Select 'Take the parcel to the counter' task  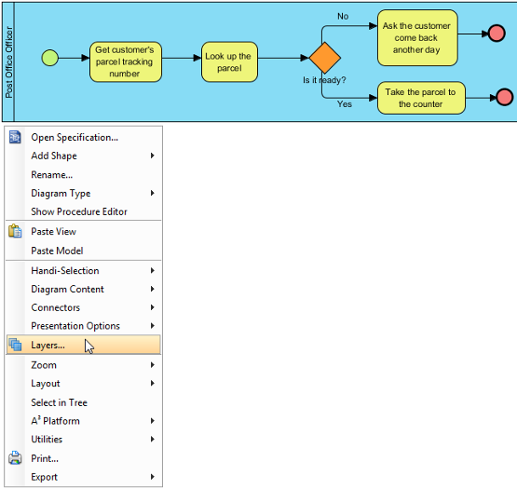[x=421, y=98]
